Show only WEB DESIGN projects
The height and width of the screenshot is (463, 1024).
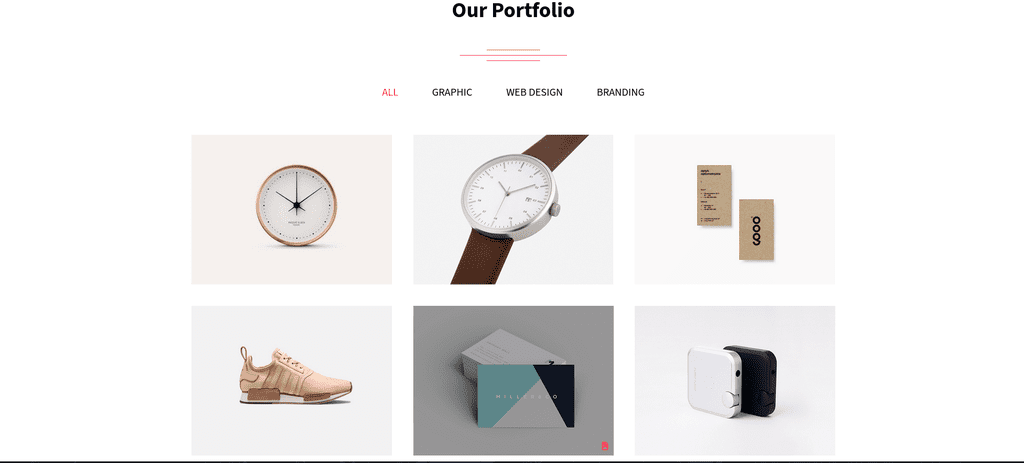[x=534, y=93]
